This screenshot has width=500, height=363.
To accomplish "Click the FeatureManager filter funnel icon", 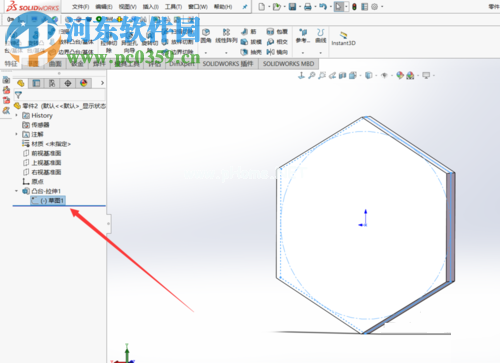I will coord(18,95).
